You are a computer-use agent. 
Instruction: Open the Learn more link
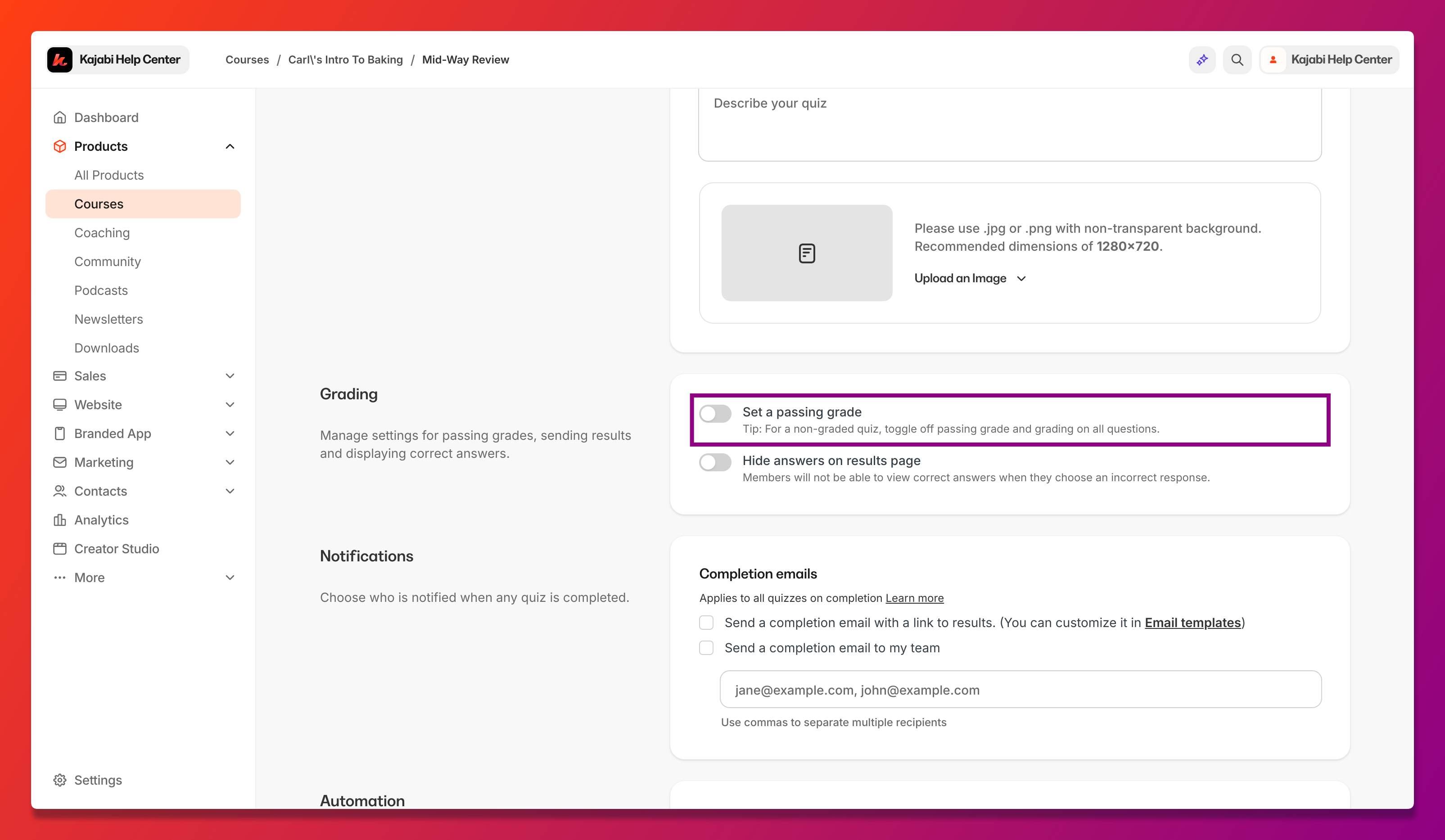tap(915, 598)
